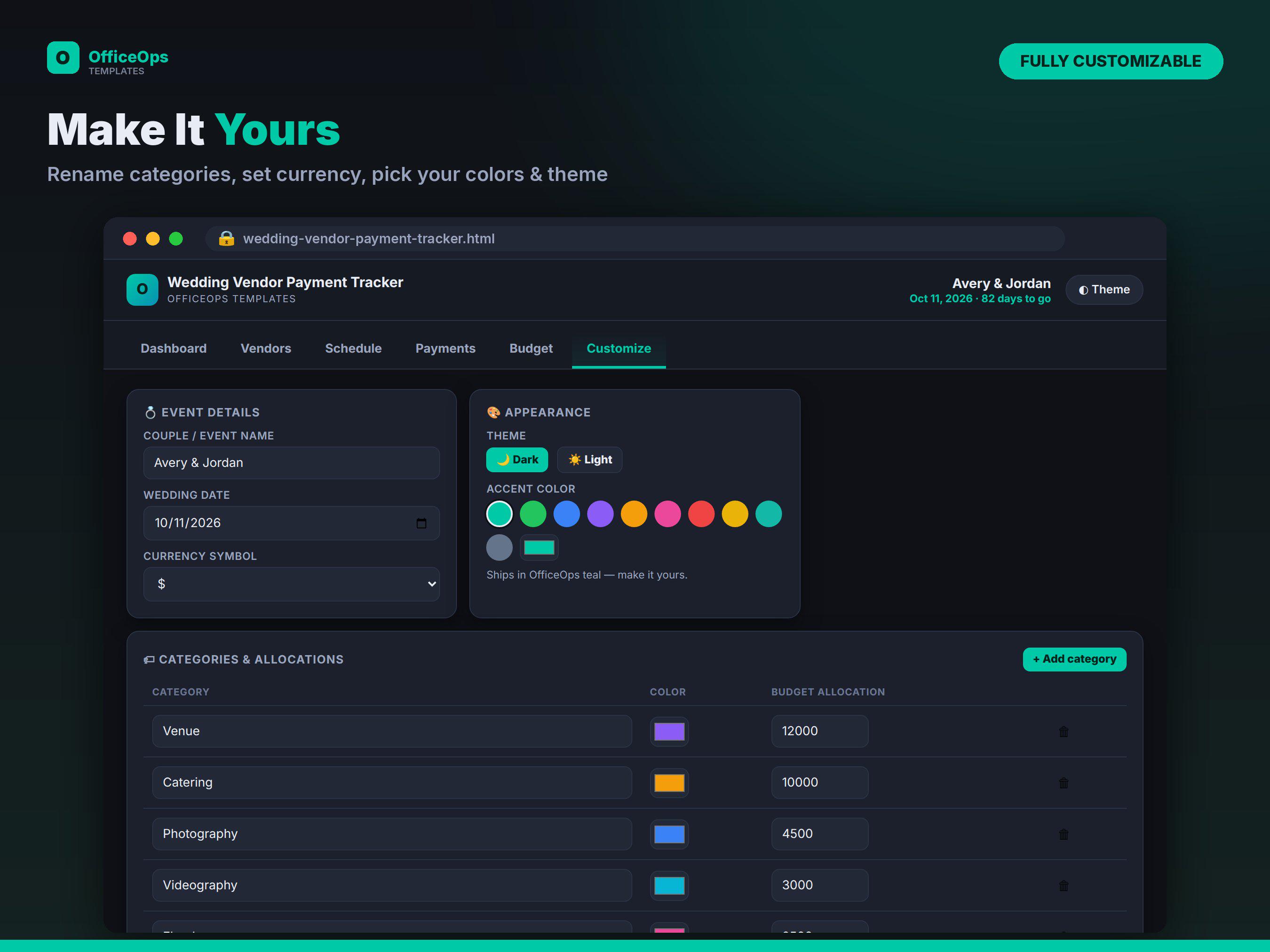
Task: Select the Customize tab
Action: pos(619,348)
